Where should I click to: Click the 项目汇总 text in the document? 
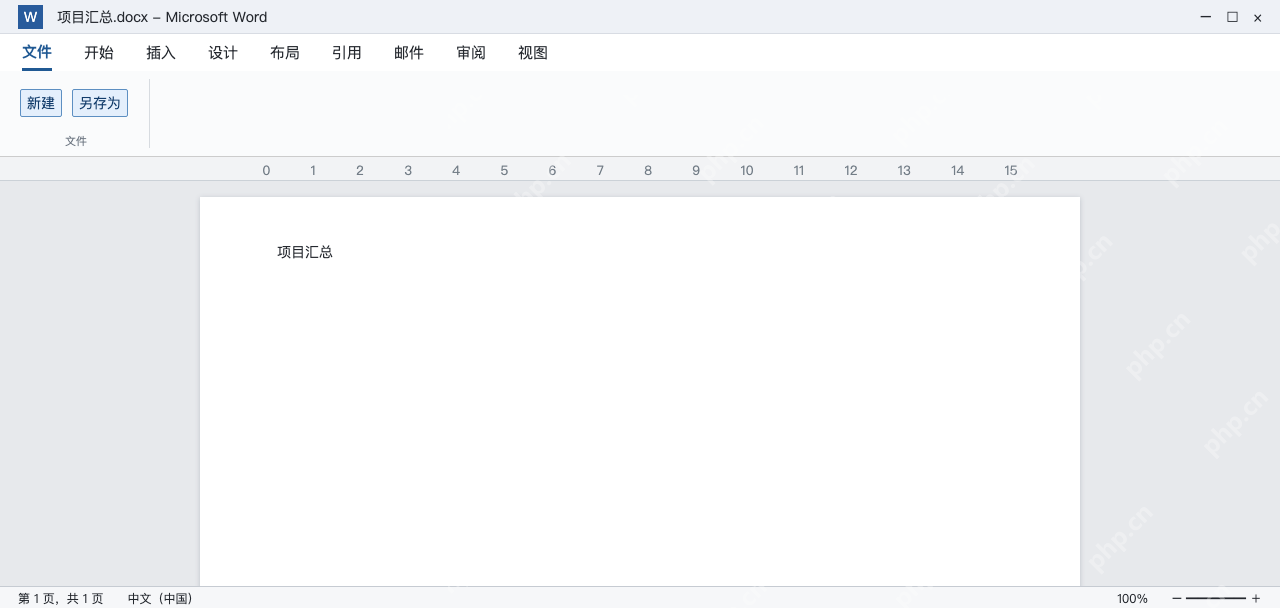305,252
